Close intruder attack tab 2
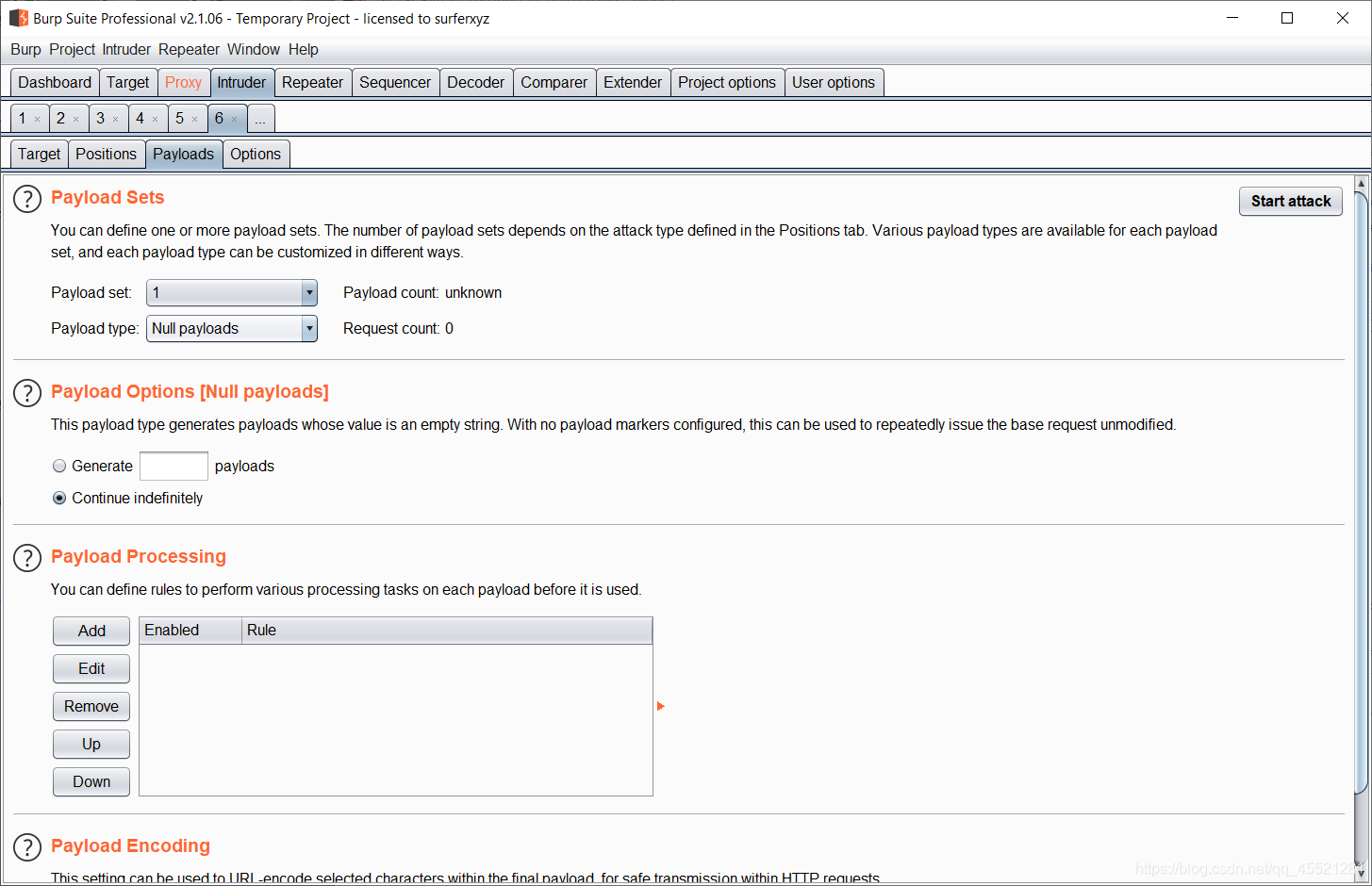This screenshot has height=886, width=1372. tap(76, 120)
